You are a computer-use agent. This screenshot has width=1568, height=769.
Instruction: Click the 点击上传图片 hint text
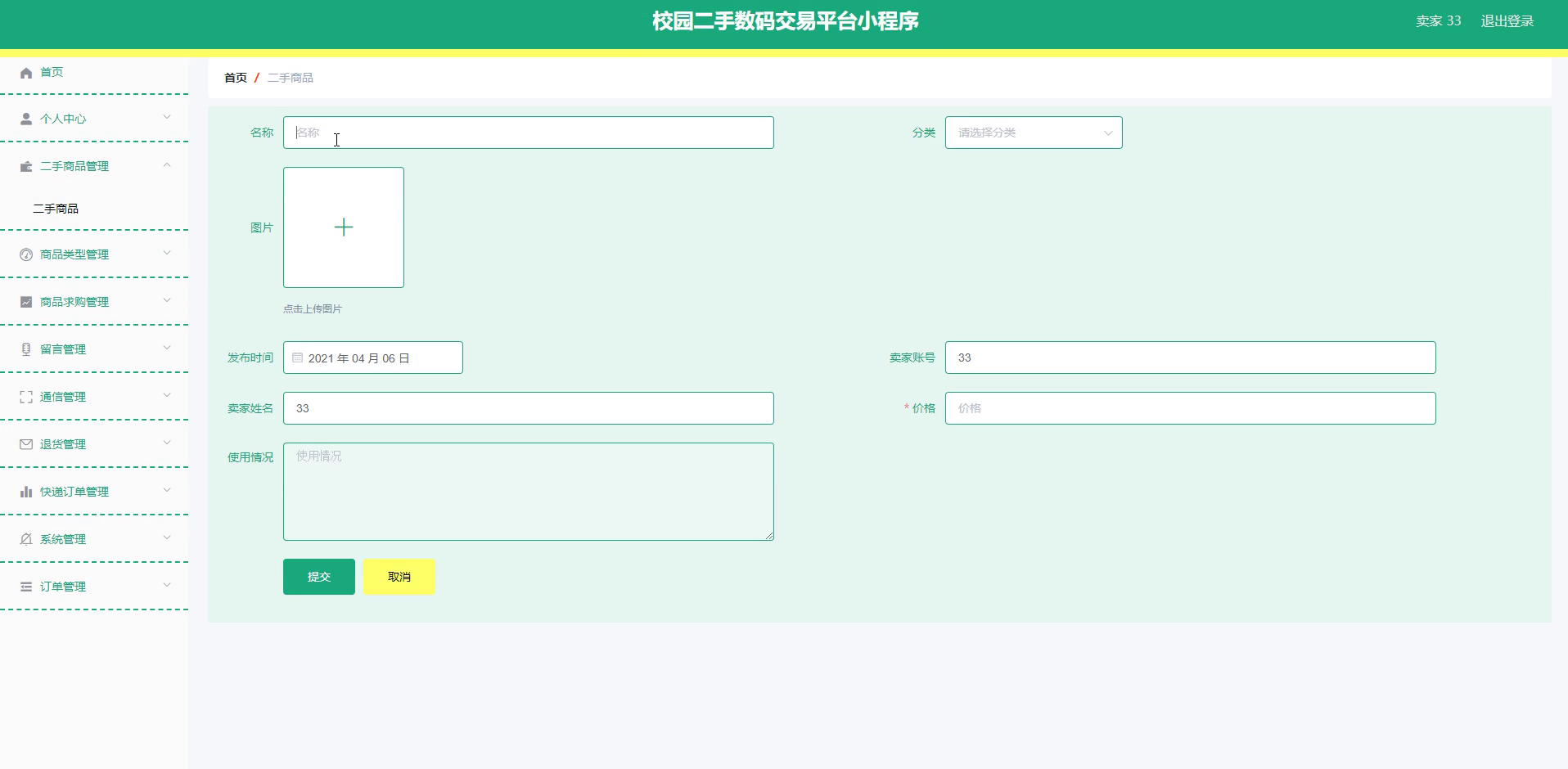313,309
